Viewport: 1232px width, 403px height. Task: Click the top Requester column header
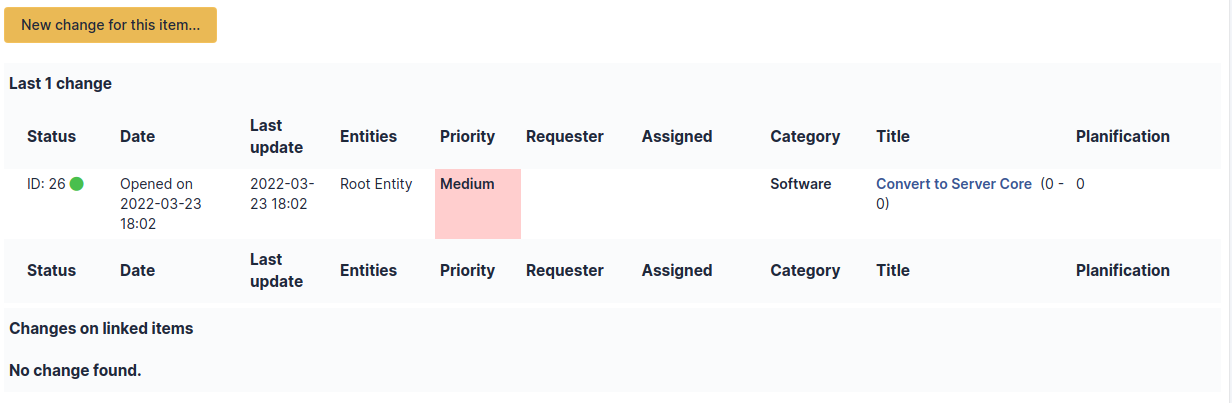pyautogui.click(x=565, y=136)
